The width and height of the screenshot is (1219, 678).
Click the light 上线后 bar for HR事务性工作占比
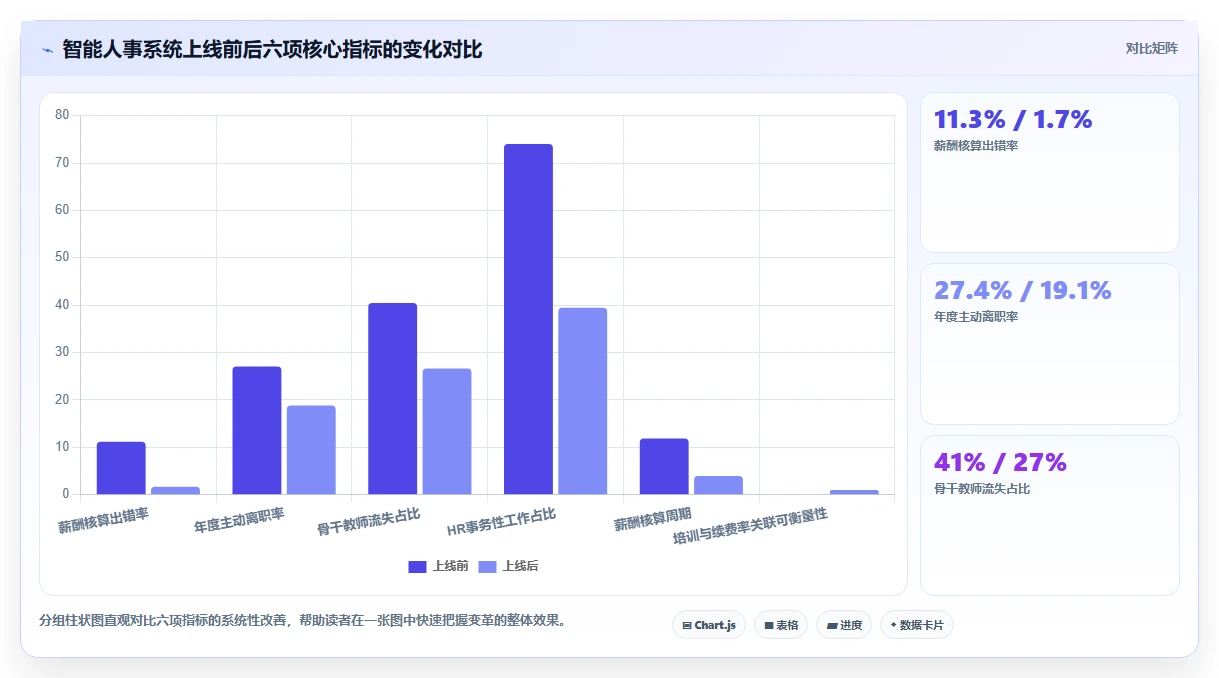click(583, 401)
